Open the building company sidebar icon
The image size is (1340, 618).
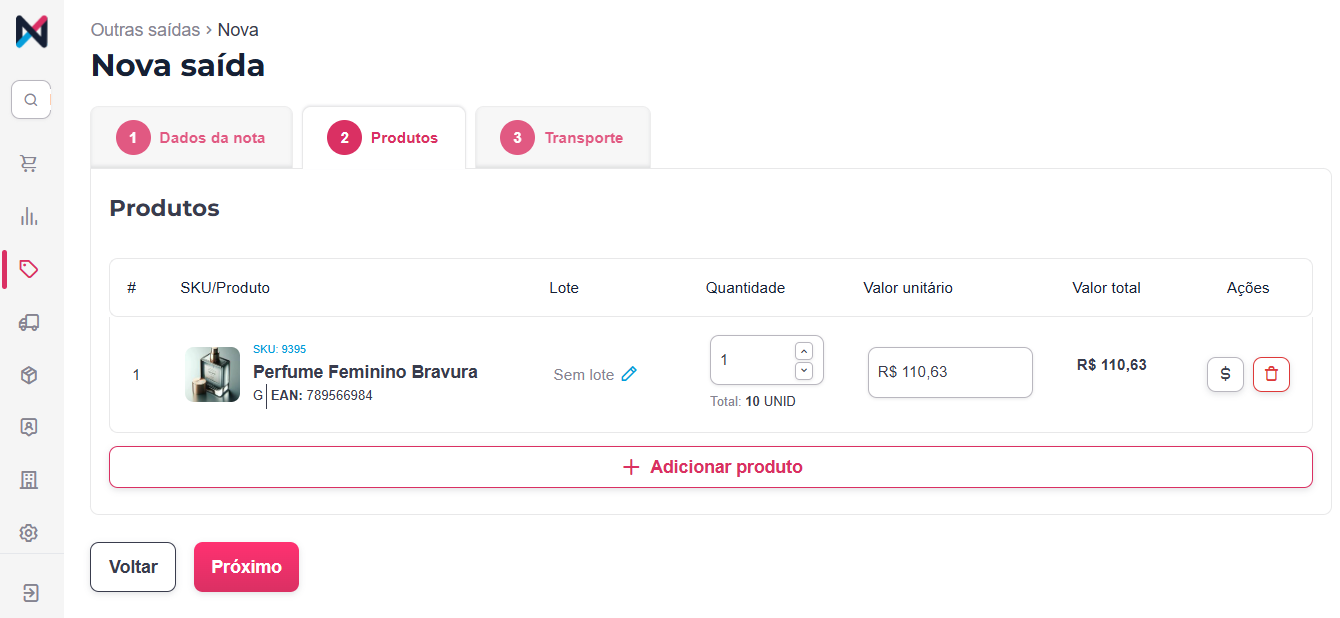coord(29,480)
